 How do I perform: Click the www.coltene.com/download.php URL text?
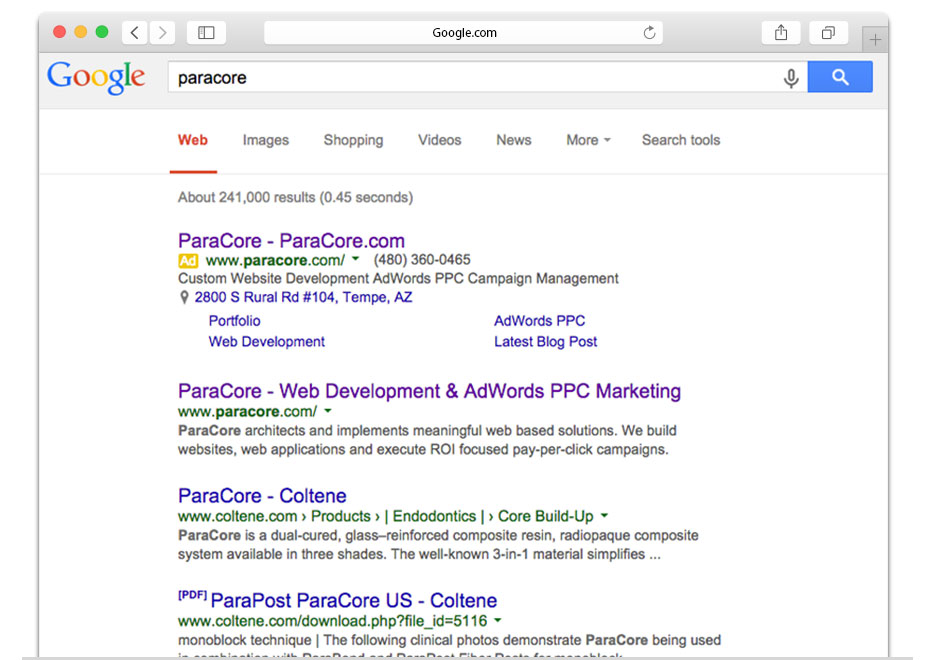pos(332,621)
